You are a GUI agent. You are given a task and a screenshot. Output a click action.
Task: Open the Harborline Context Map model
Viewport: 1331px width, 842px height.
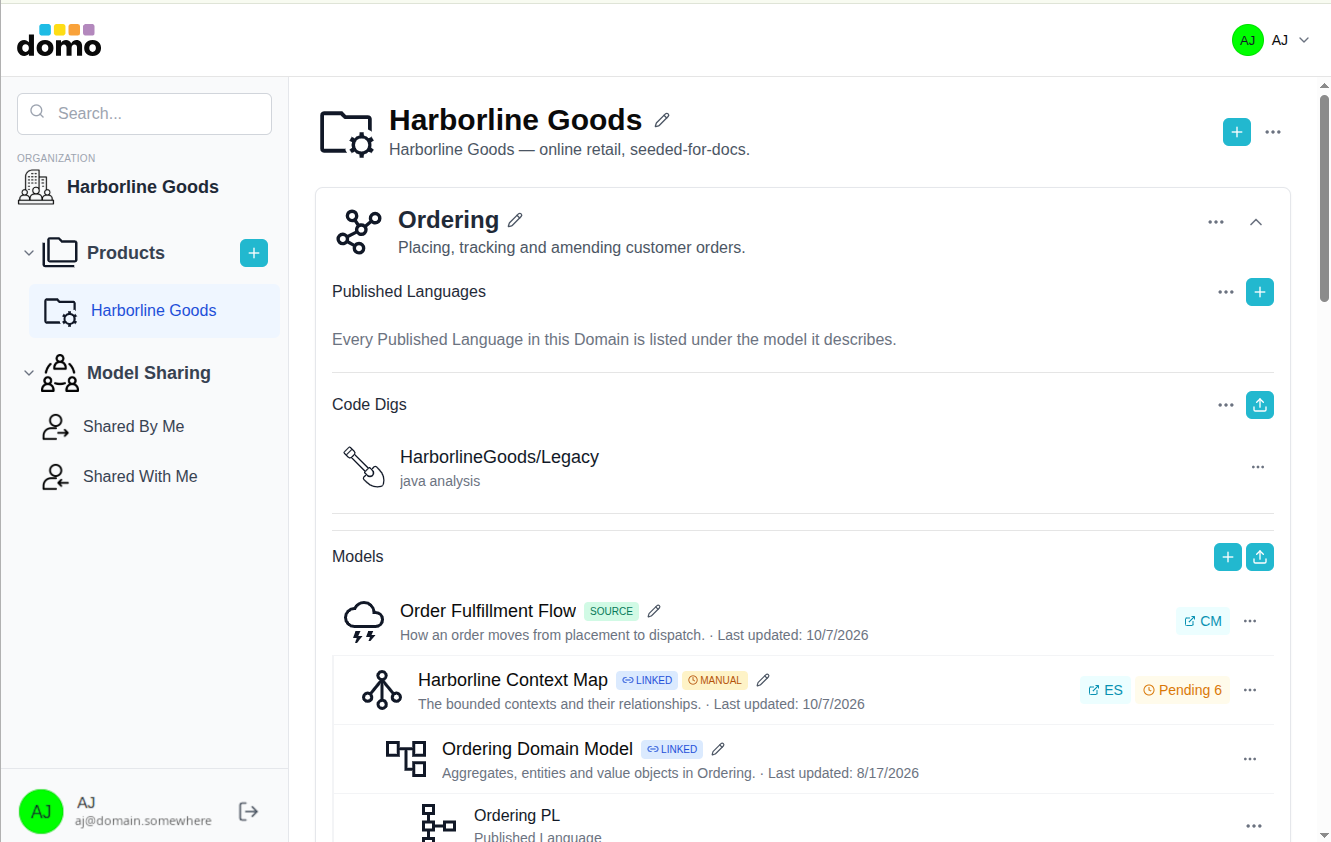513,680
